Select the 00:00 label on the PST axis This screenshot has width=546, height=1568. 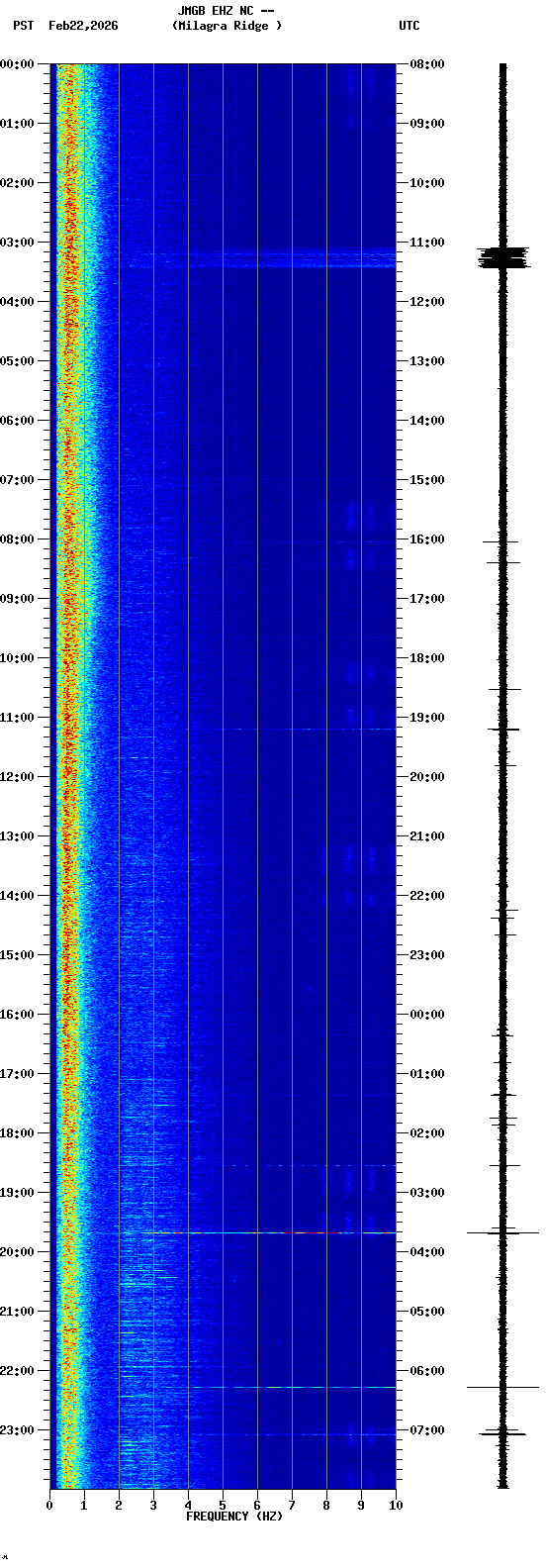point(18,64)
